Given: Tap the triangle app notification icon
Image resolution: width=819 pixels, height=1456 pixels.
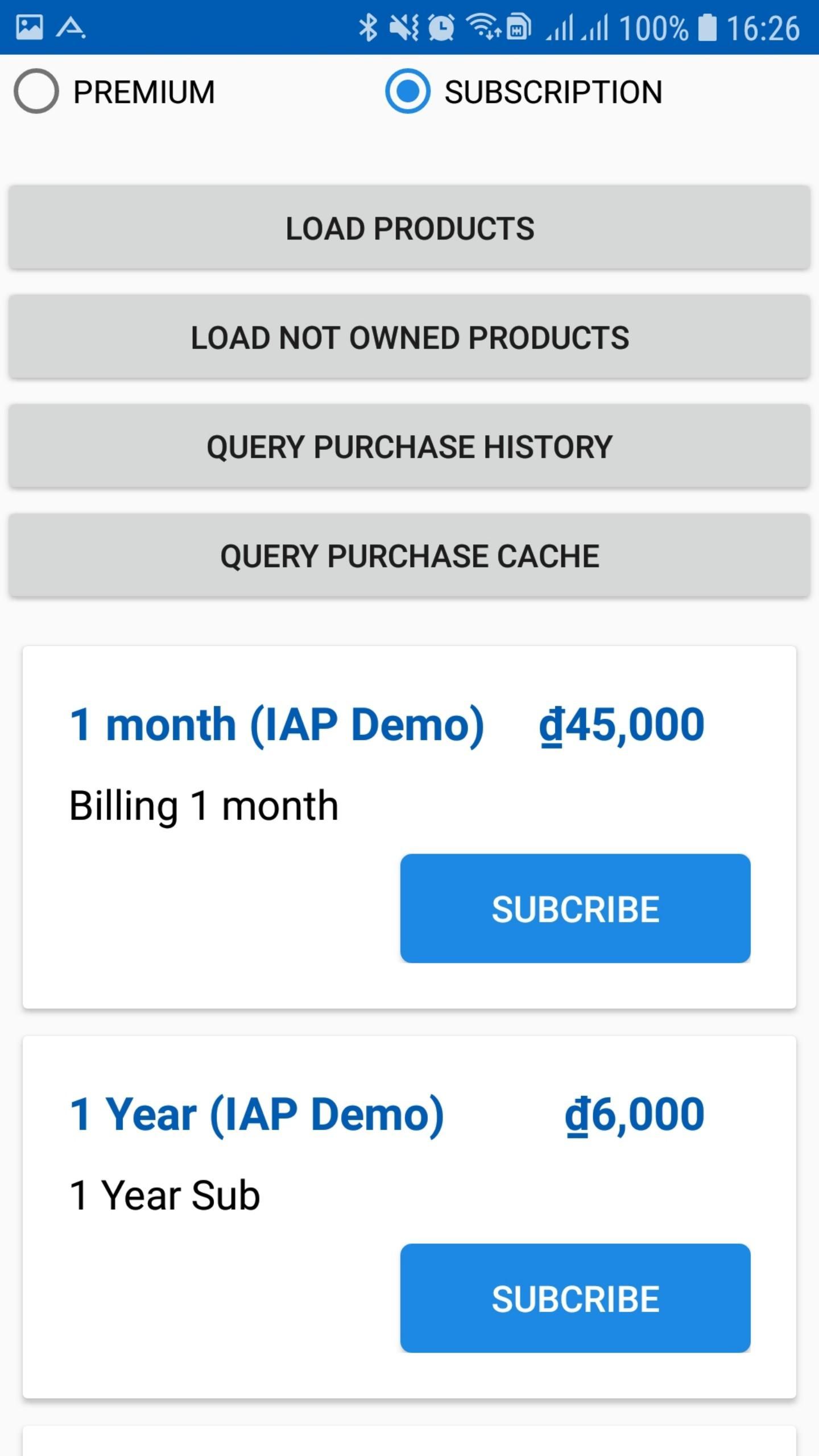Looking at the screenshot, I should pos(71,27).
